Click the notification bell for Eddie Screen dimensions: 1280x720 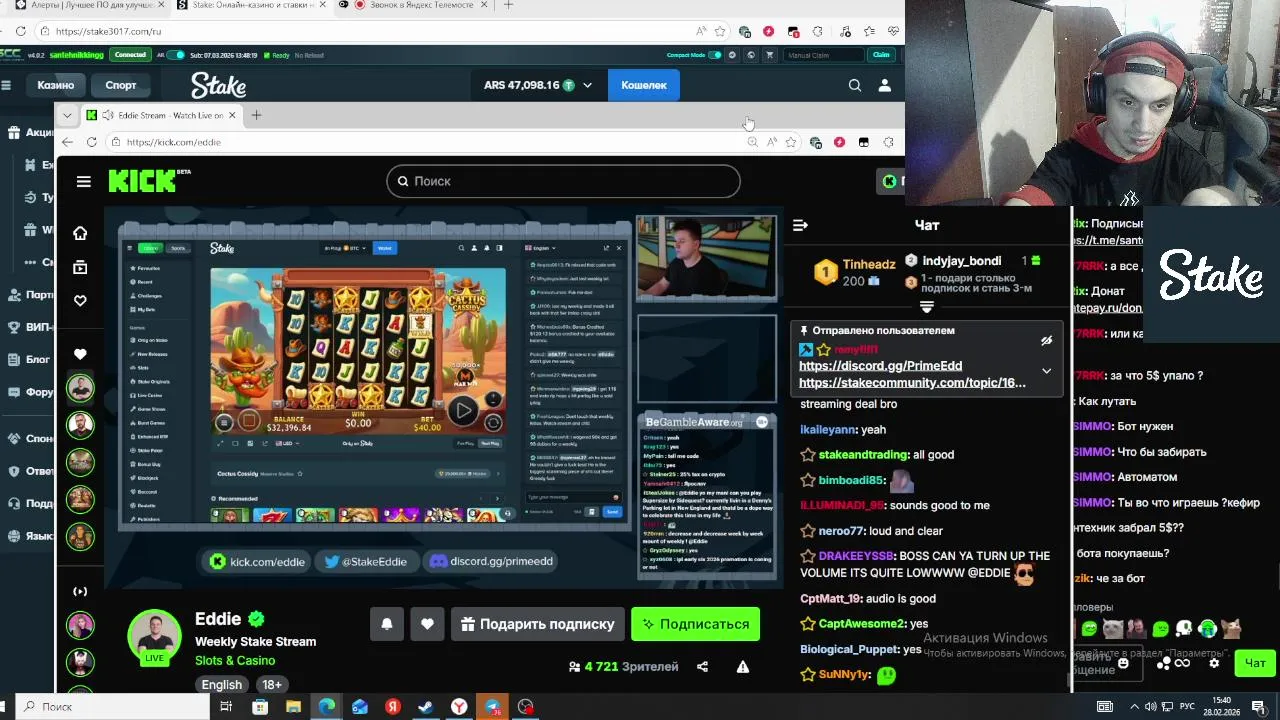pos(387,624)
